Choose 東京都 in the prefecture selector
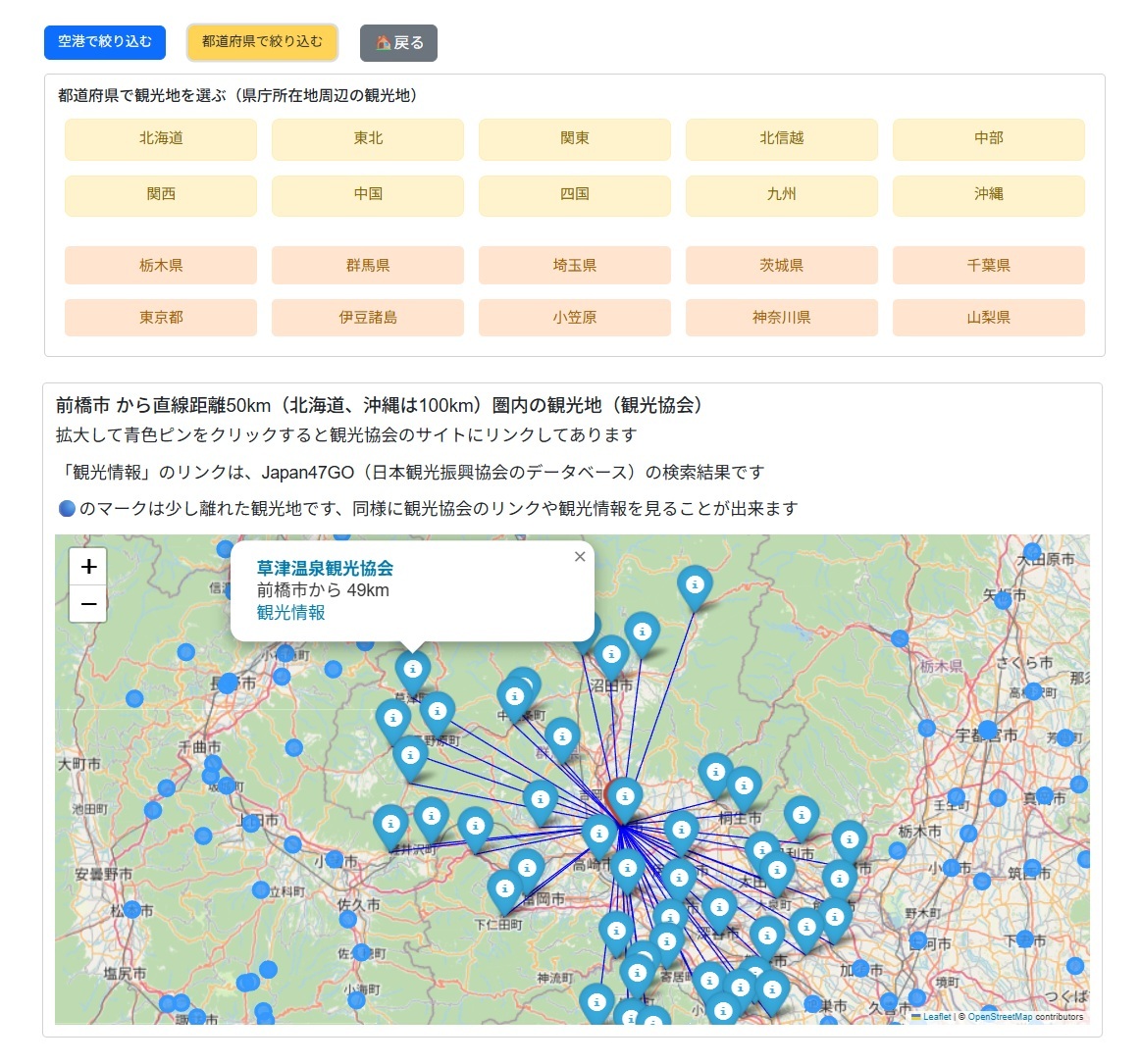The width and height of the screenshot is (1140, 1064). pyautogui.click(x=160, y=317)
